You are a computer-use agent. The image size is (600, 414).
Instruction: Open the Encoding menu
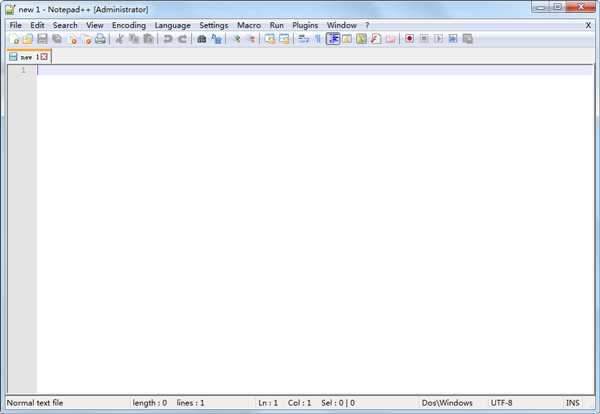tap(129, 25)
